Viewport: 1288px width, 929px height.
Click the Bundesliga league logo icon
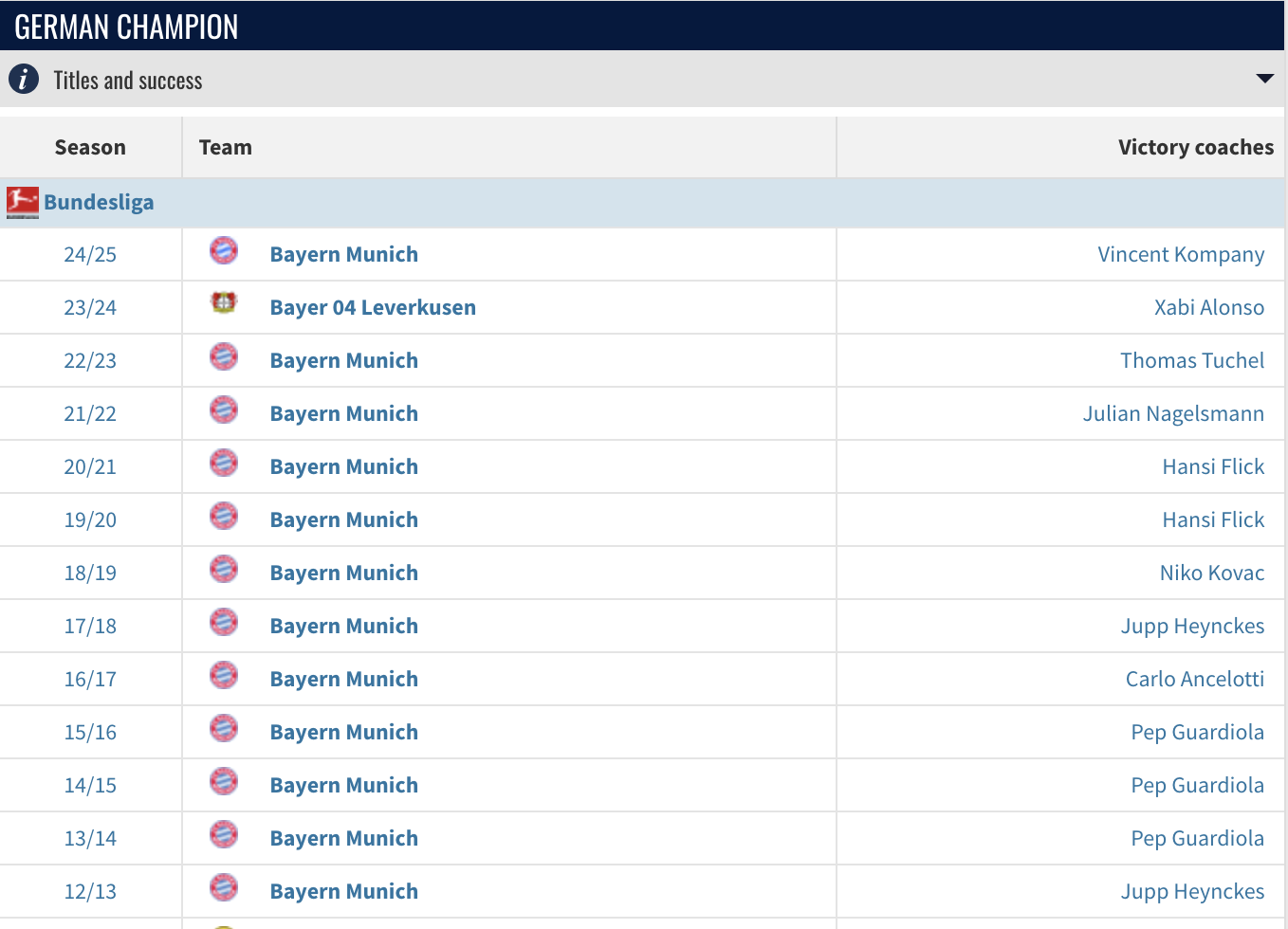coord(23,202)
